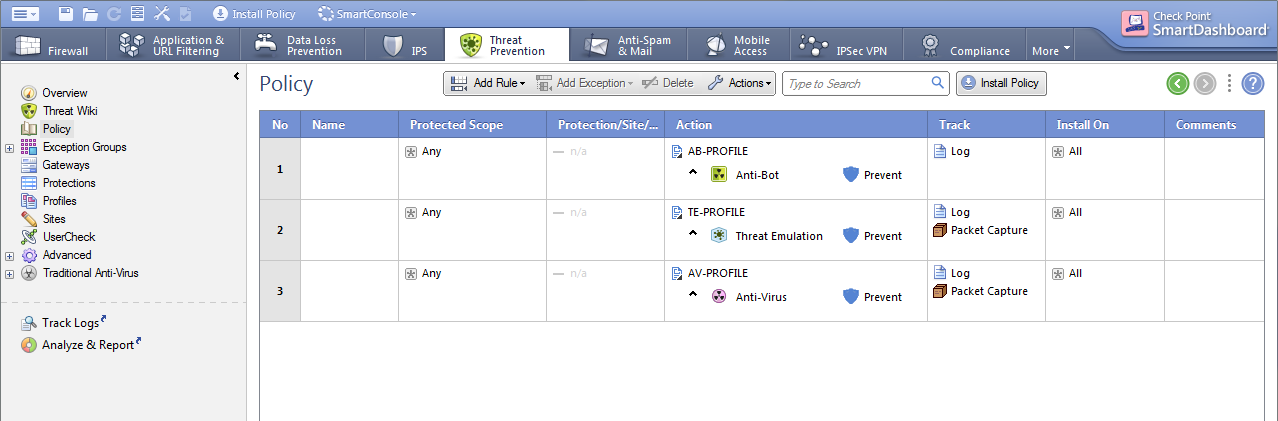Click the Install Policy button beside search

pos(1001,83)
